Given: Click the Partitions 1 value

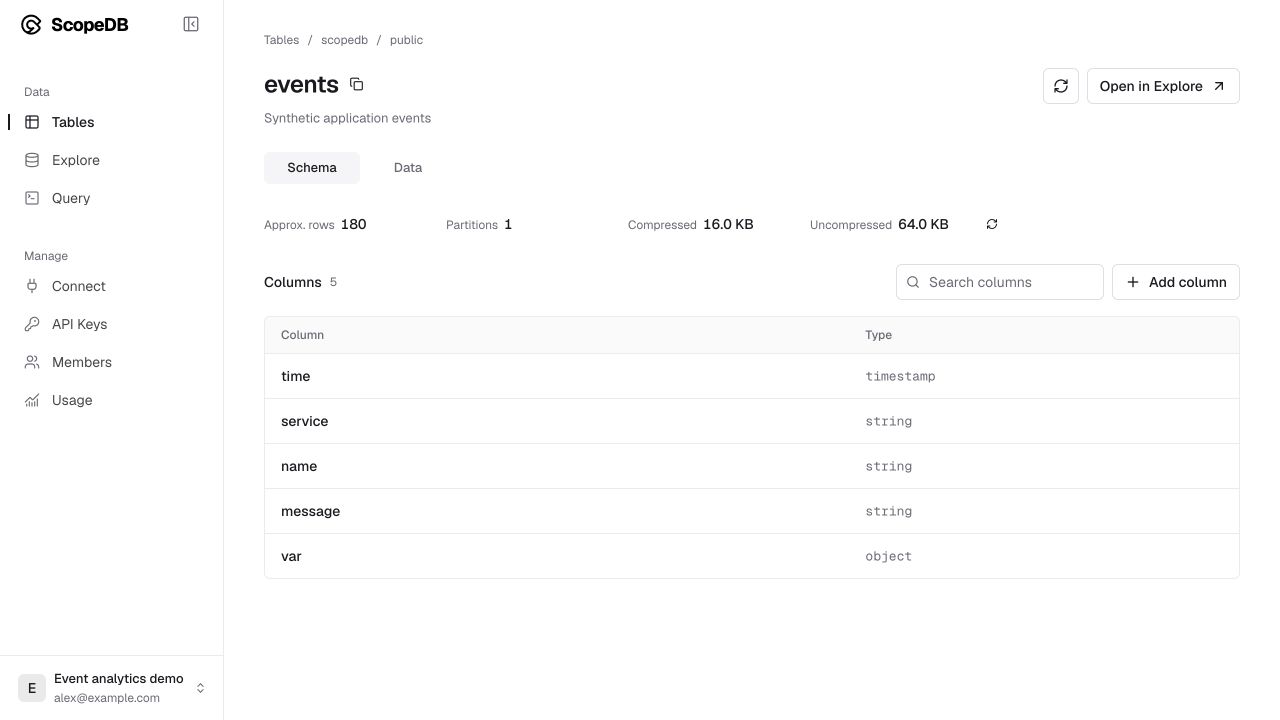Looking at the screenshot, I should [x=508, y=224].
